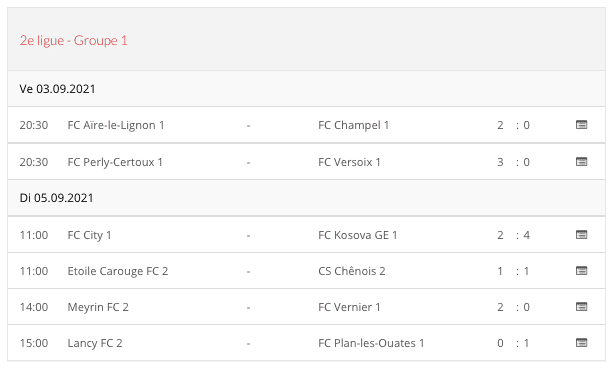
Task: Select the FC Kosova GE 1 team
Action: (358, 235)
